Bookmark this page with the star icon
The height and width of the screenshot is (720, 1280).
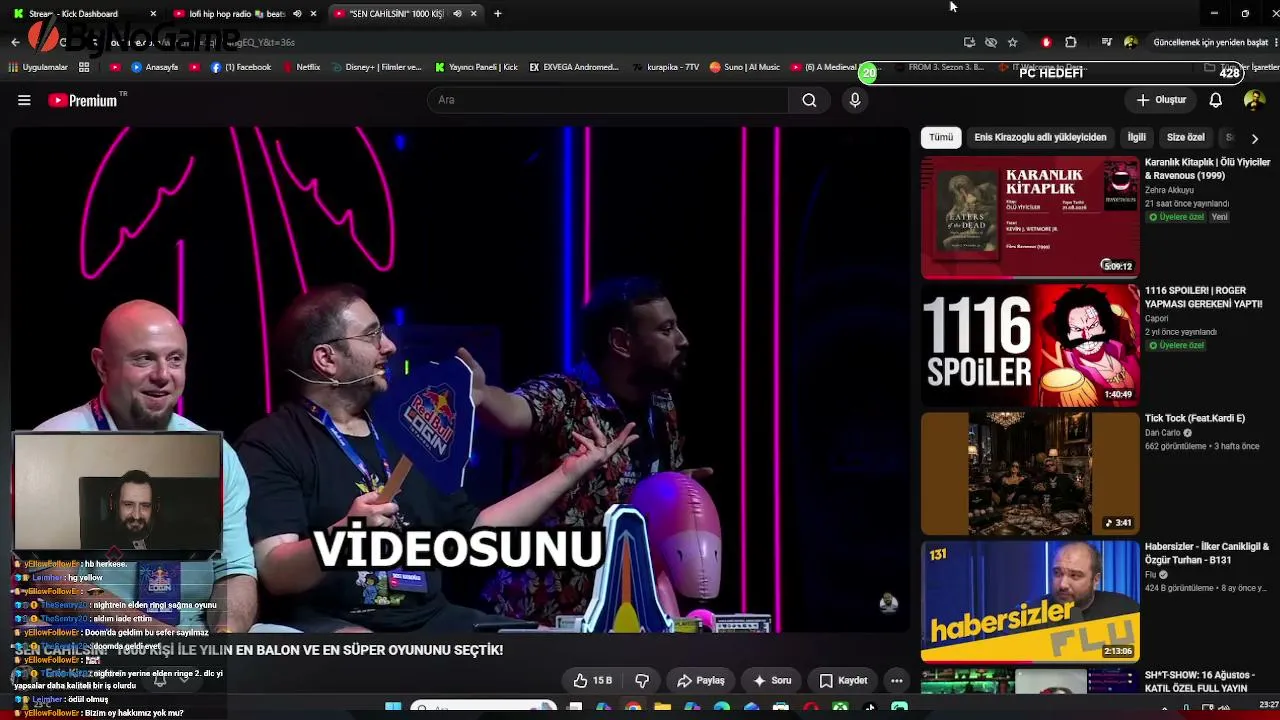(1013, 42)
